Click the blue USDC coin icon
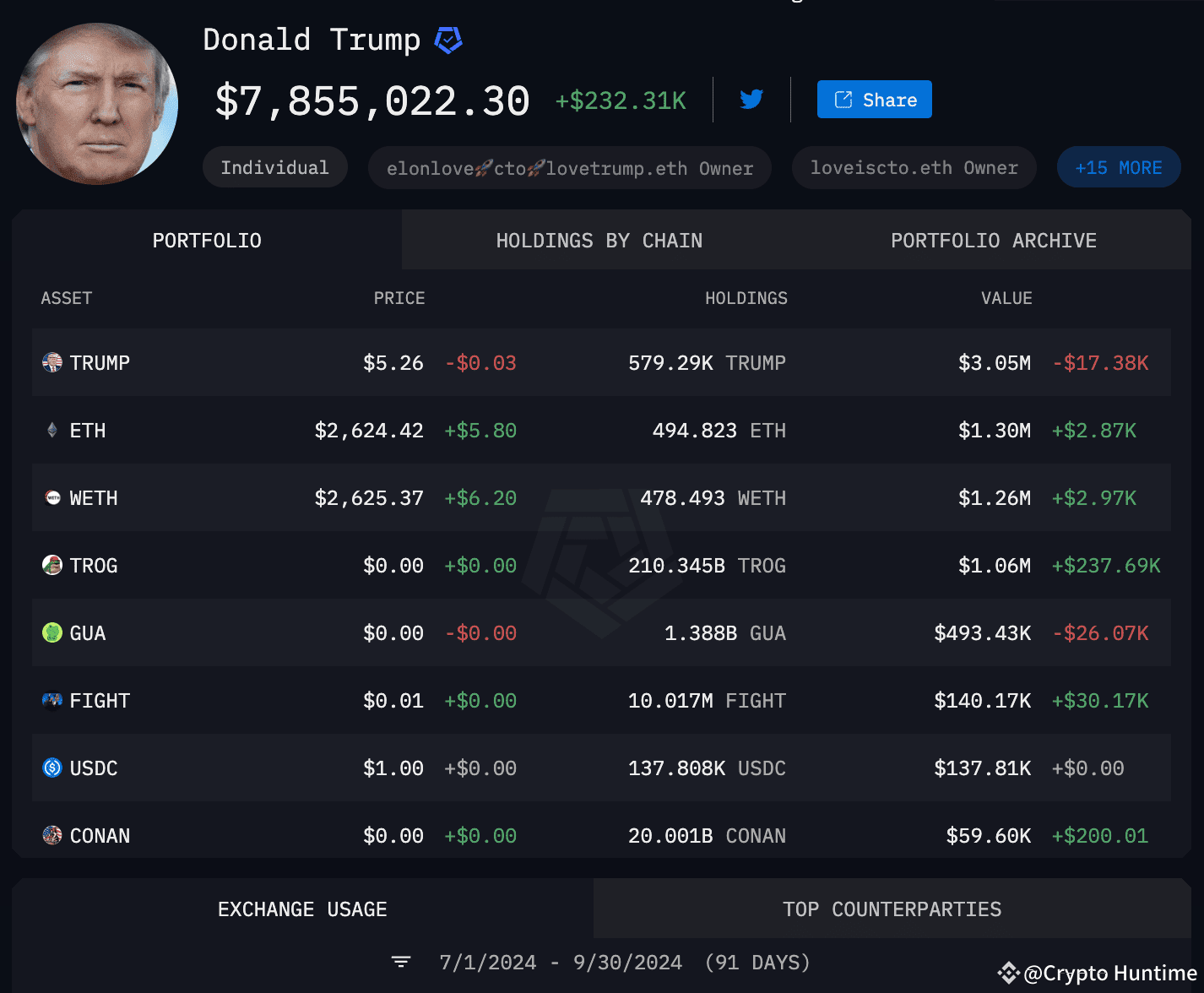The height and width of the screenshot is (993, 1204). point(52,768)
